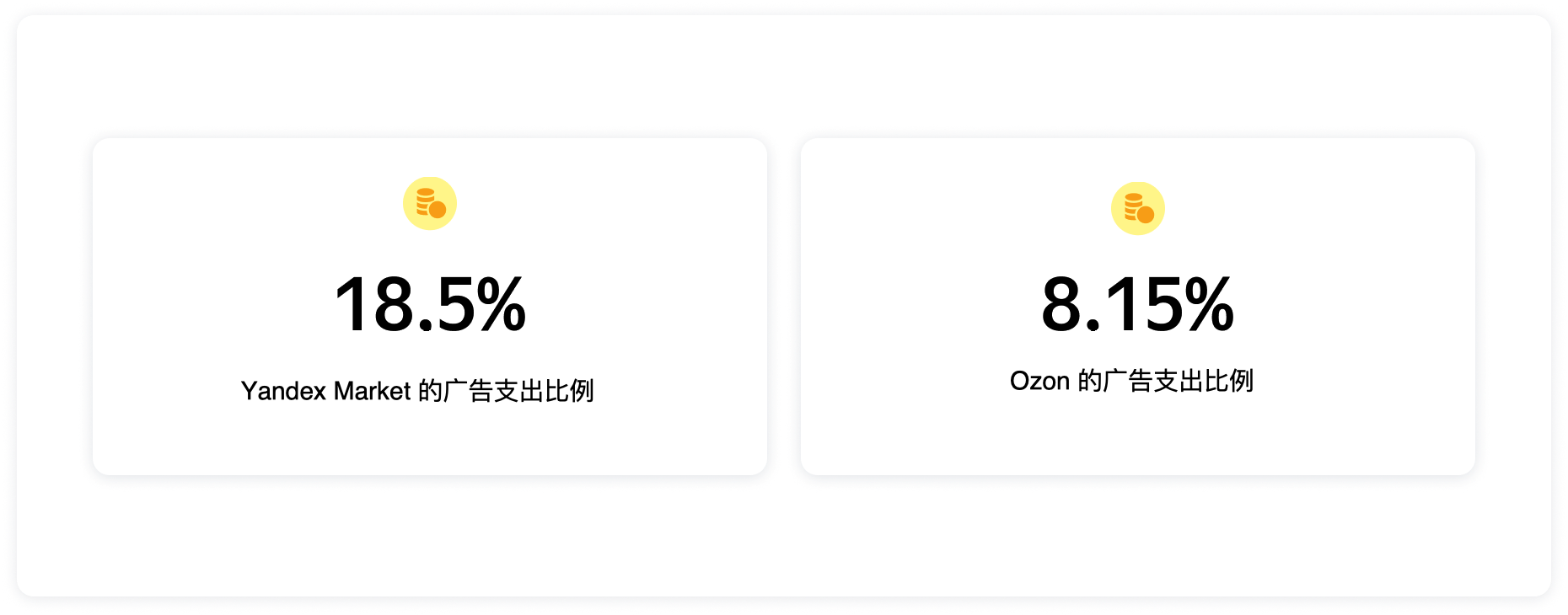Screen dimensions: 1568x615
Task: Click the percent sign after 8.15
Action: pyautogui.click(x=1210, y=304)
